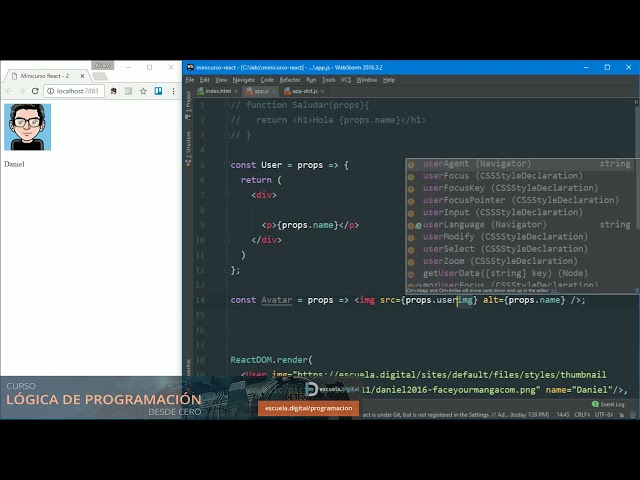Close the Minicurso React browser tab

click(82, 76)
